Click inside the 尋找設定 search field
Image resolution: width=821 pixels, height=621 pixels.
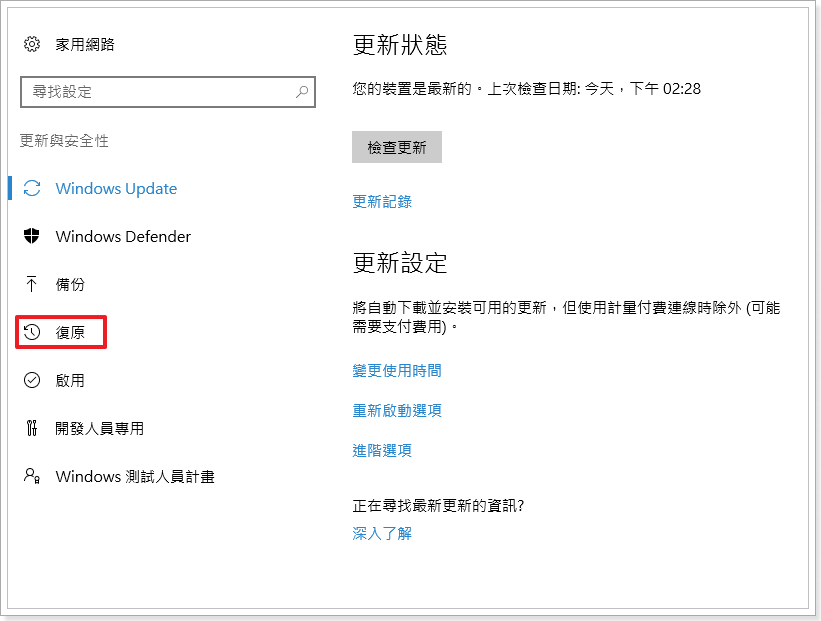coord(160,91)
